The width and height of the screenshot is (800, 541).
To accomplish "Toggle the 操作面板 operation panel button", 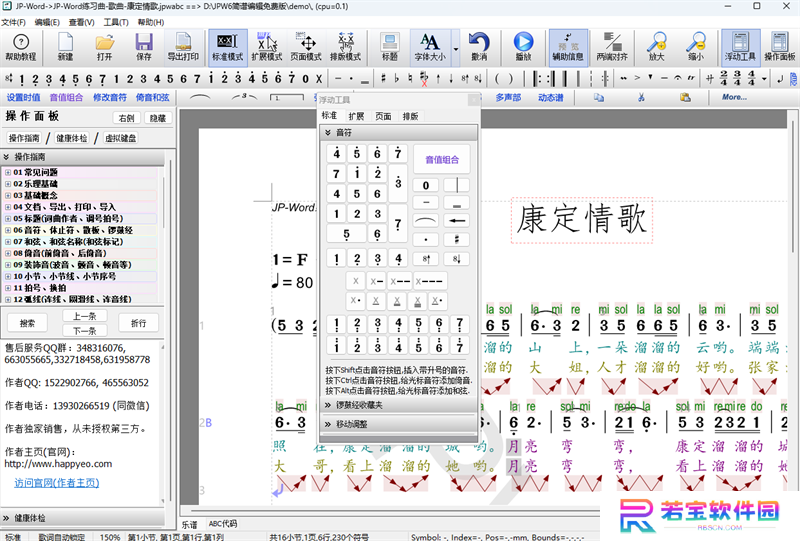I will [x=780, y=47].
